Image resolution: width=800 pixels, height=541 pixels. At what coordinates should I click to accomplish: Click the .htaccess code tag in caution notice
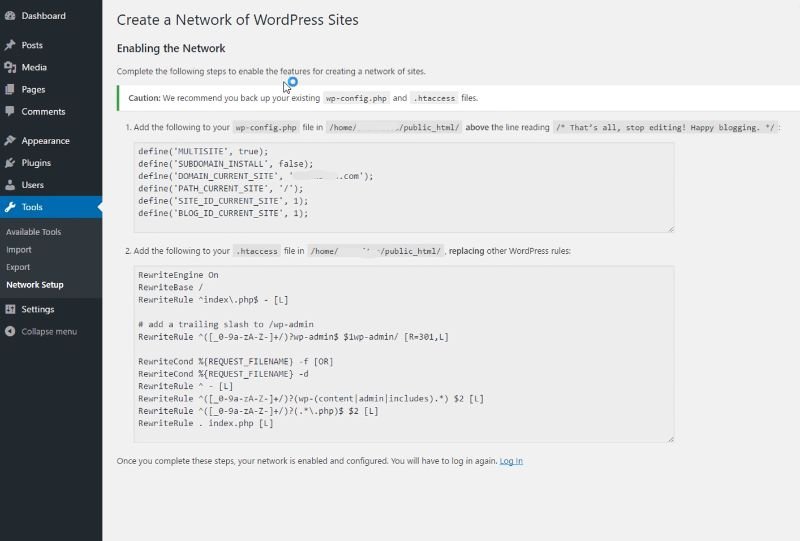pyautogui.click(x=434, y=98)
